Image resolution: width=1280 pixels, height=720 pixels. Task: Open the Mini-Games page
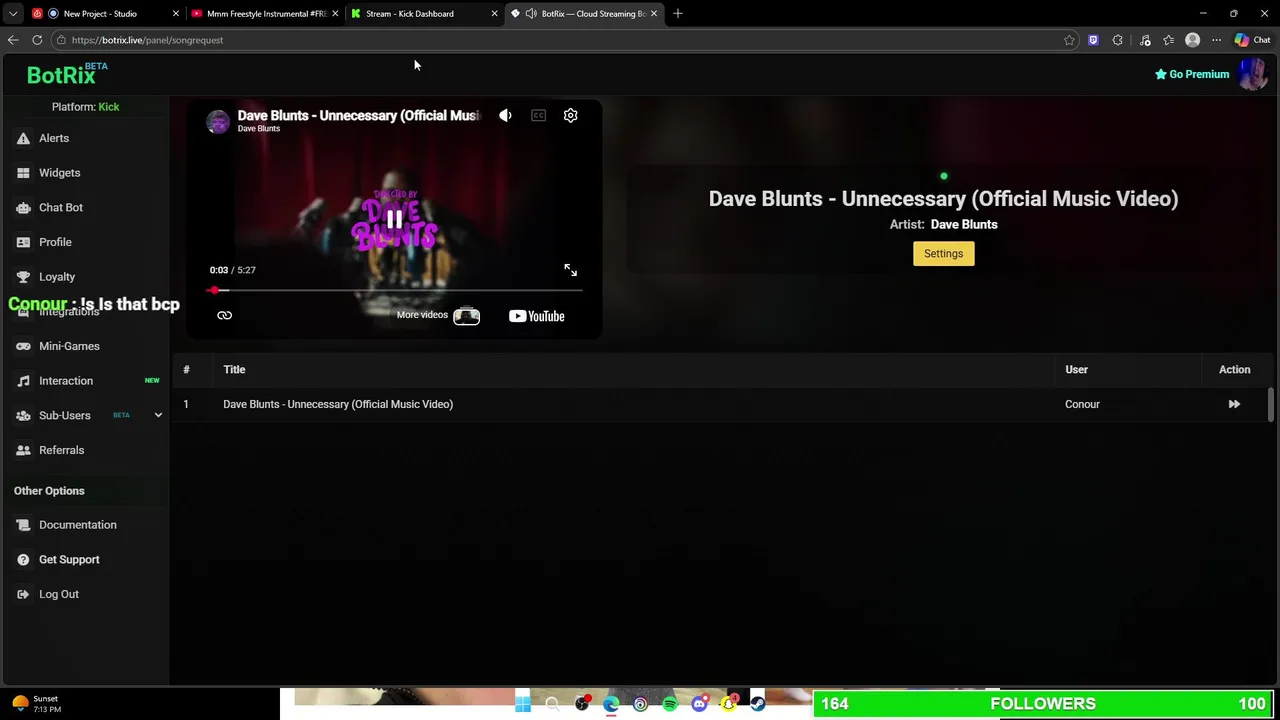(x=69, y=346)
